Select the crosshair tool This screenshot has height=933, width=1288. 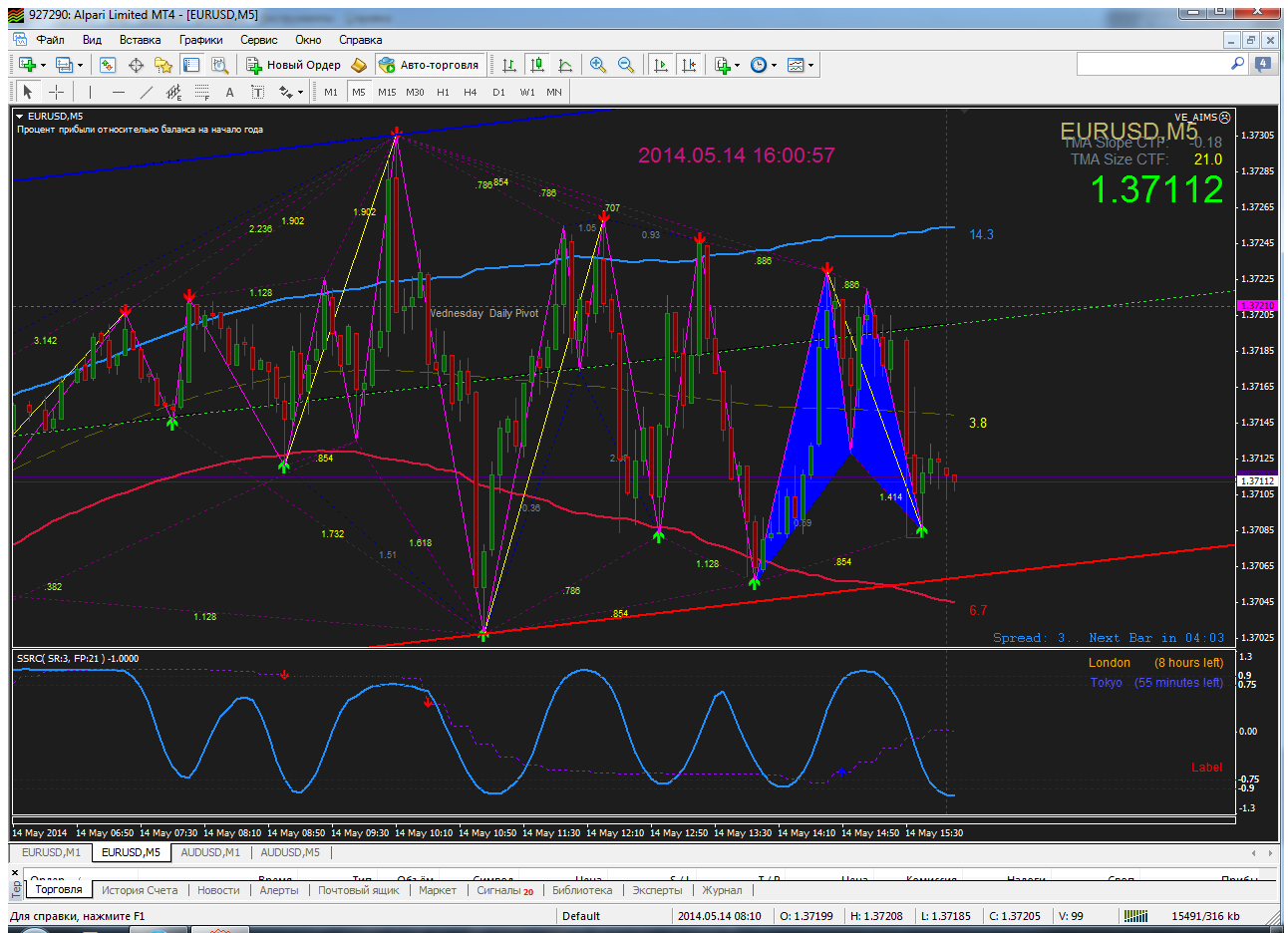tap(57, 92)
